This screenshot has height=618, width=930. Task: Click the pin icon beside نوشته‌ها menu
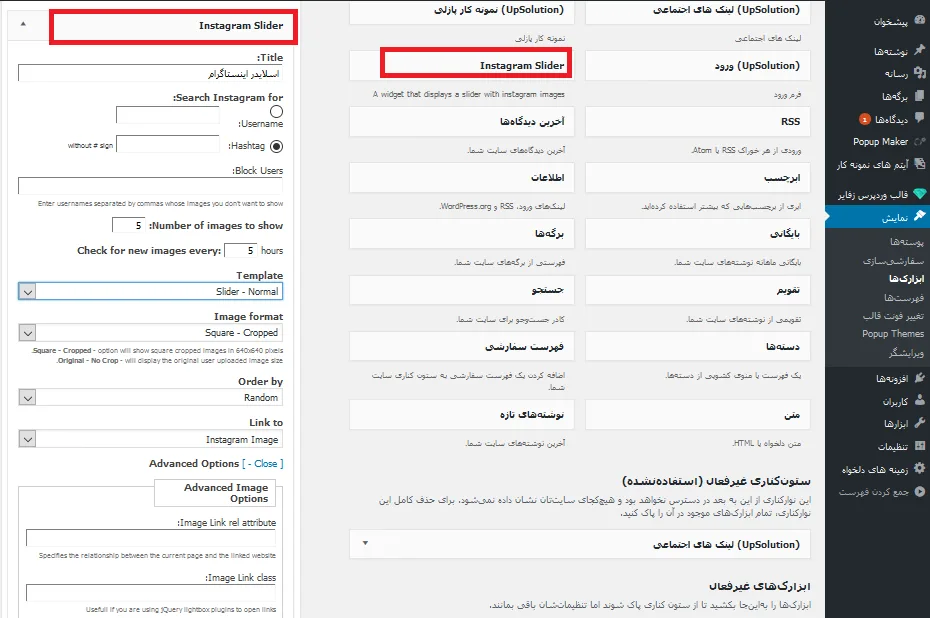[919, 50]
